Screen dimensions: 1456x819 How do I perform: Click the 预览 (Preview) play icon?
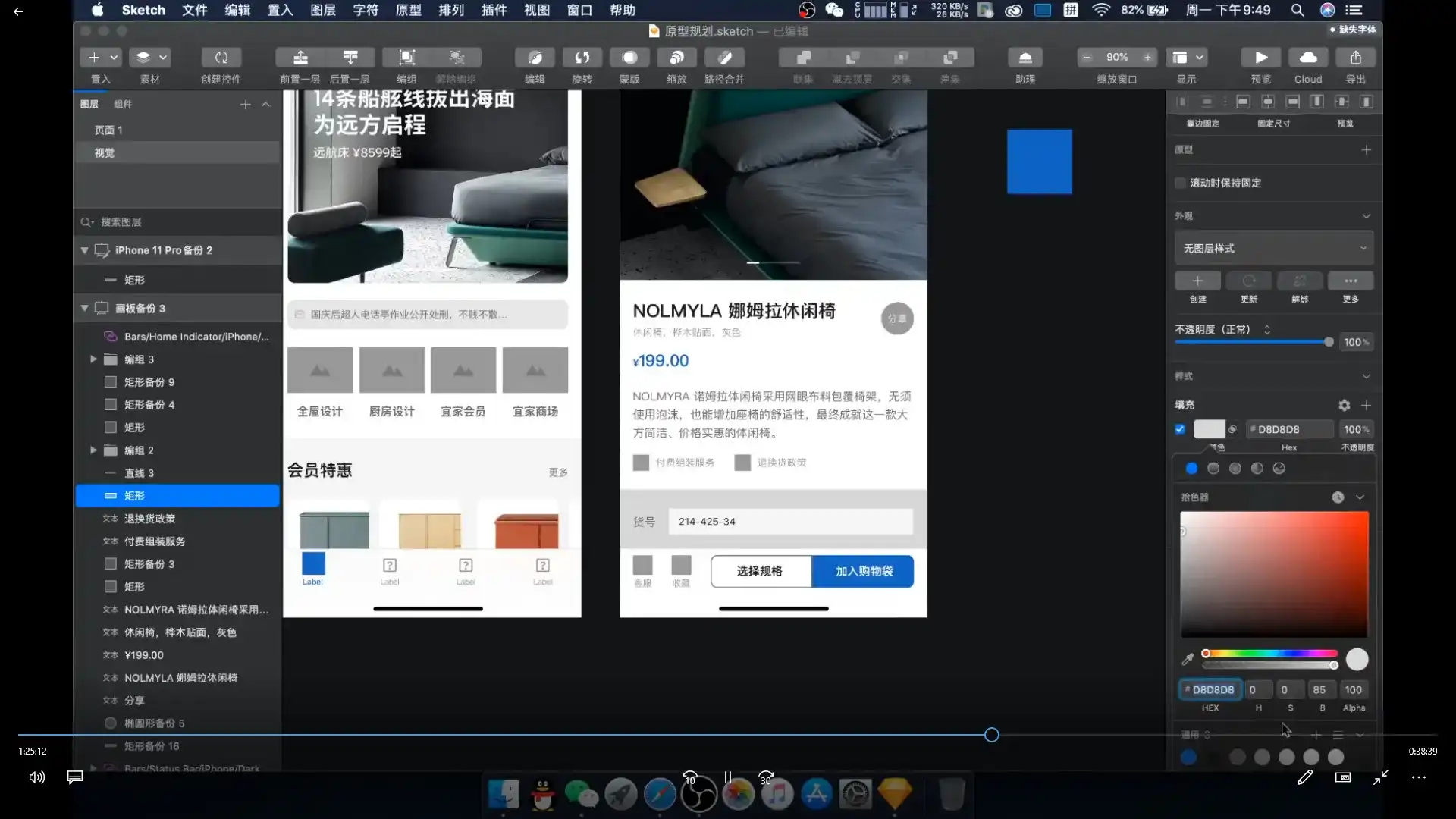1260,57
